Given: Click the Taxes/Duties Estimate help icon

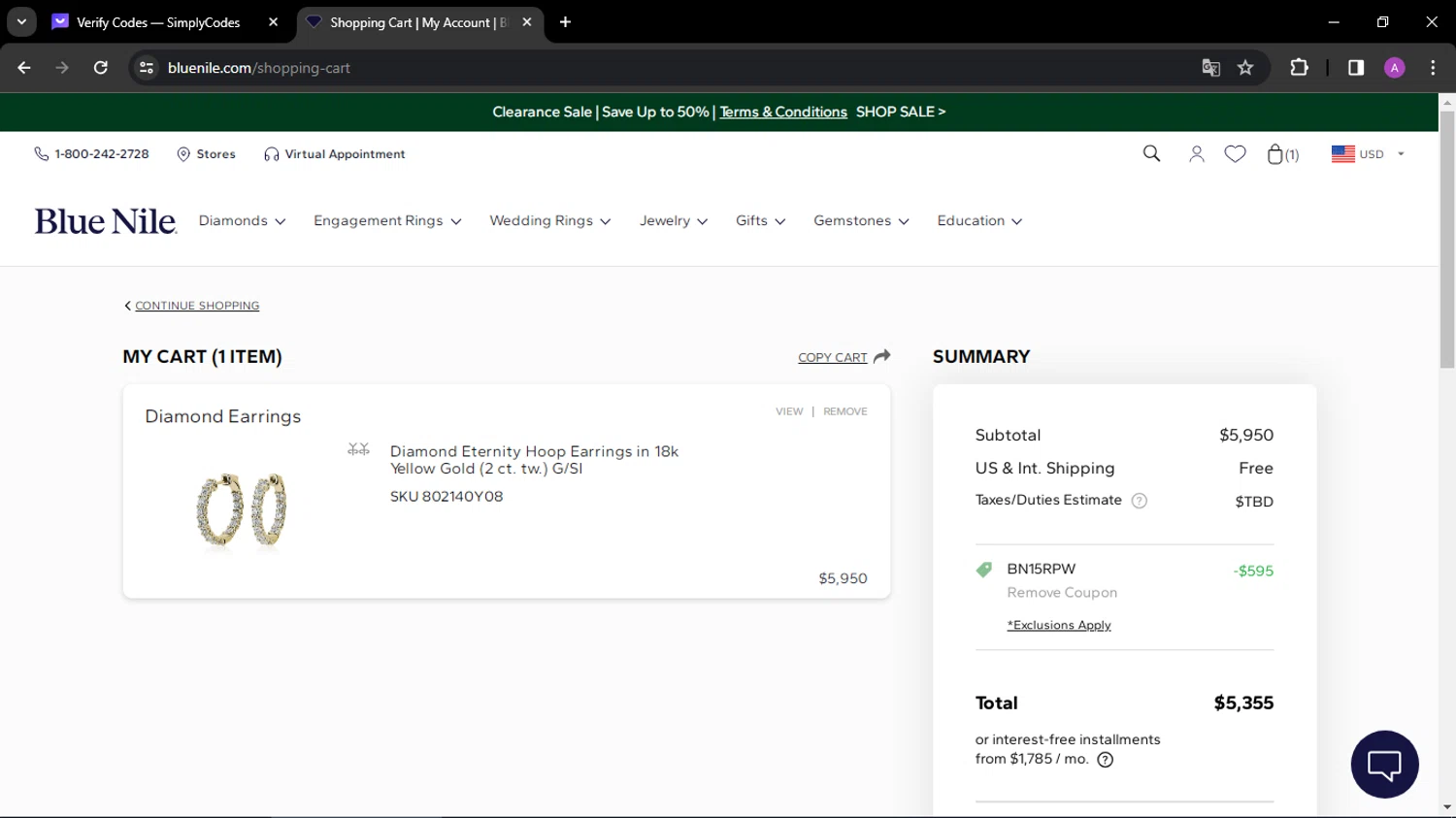Looking at the screenshot, I should 1140,501.
